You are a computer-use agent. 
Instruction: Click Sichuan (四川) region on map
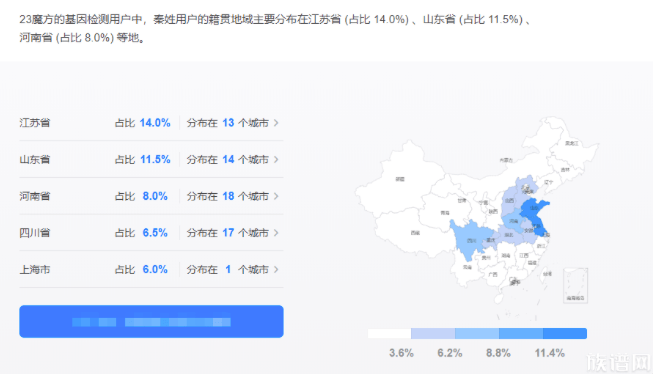(x=471, y=239)
